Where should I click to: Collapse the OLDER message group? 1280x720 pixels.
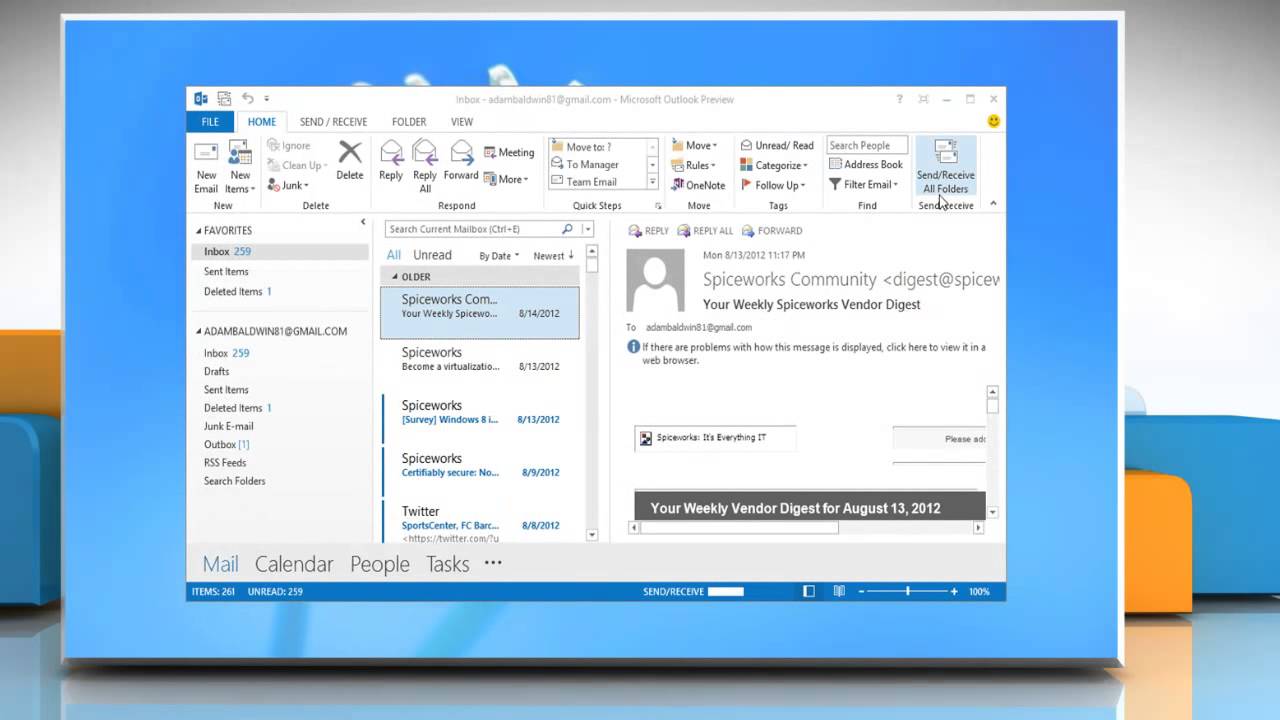point(394,277)
